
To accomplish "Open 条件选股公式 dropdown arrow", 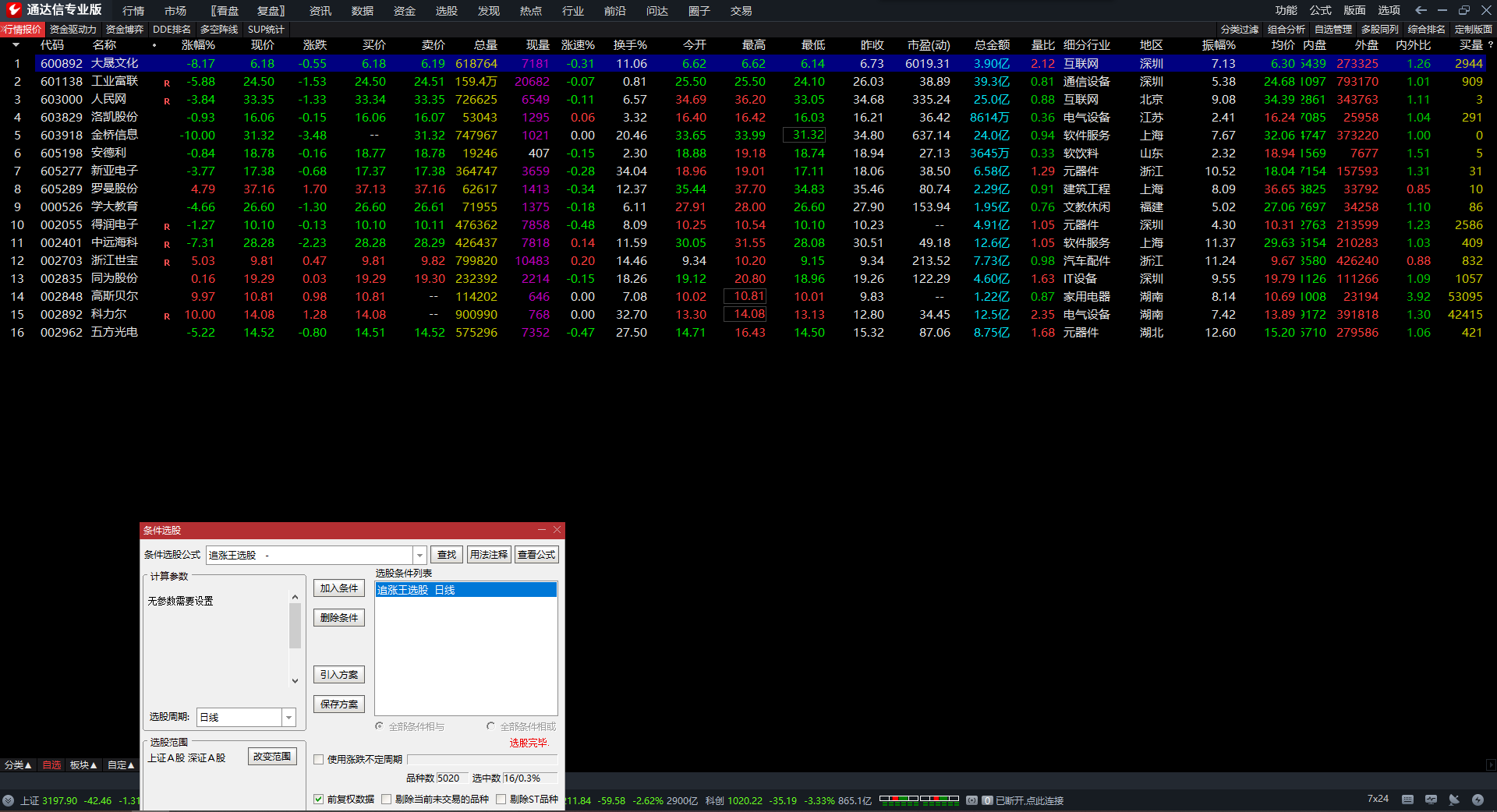I will click(x=419, y=556).
